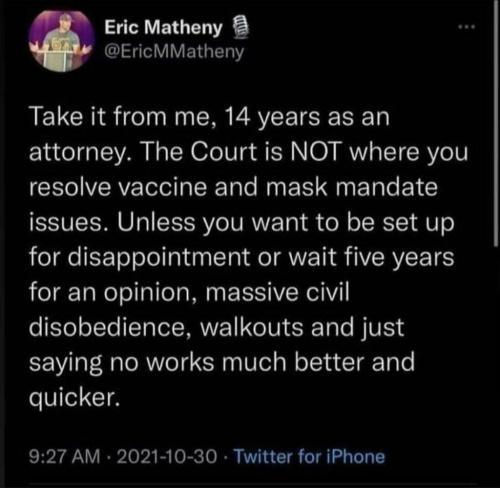Open the @EricMMatheny handle link
This screenshot has width=500, height=488.
click(174, 52)
